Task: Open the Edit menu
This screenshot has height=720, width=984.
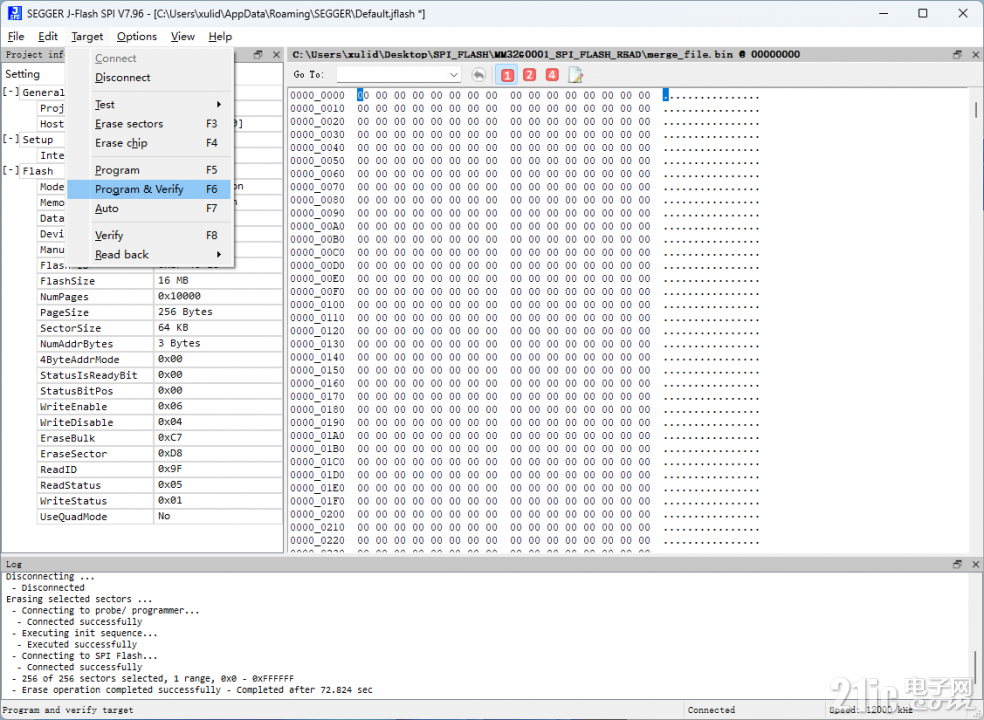Action: [48, 36]
